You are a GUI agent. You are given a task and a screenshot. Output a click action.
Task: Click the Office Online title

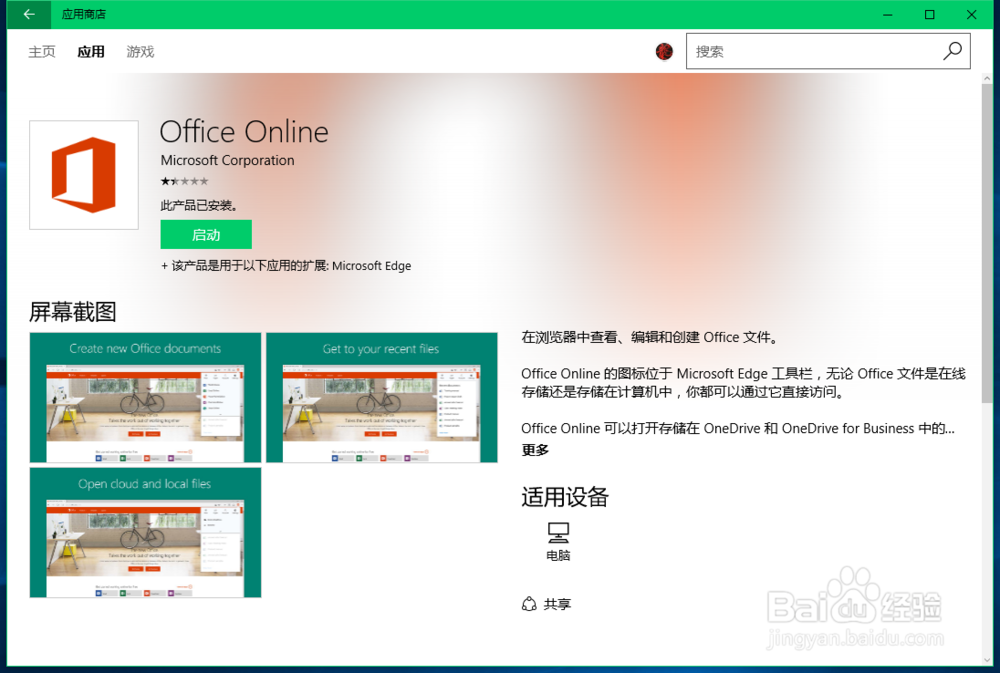244,131
